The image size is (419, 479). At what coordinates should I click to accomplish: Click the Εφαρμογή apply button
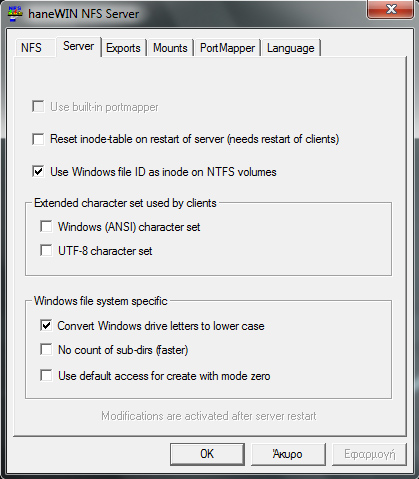tap(369, 454)
